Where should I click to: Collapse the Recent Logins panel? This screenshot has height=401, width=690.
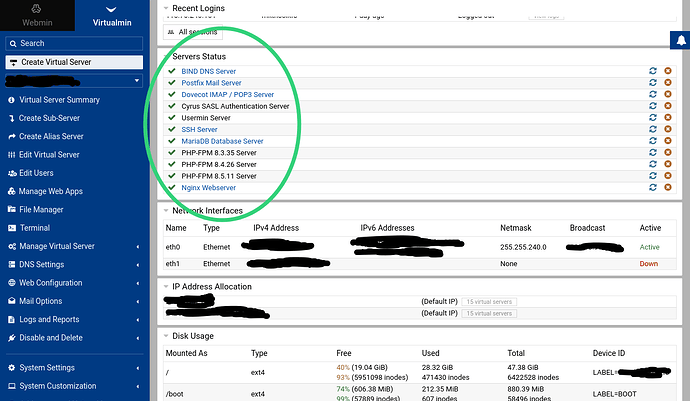tap(166, 8)
